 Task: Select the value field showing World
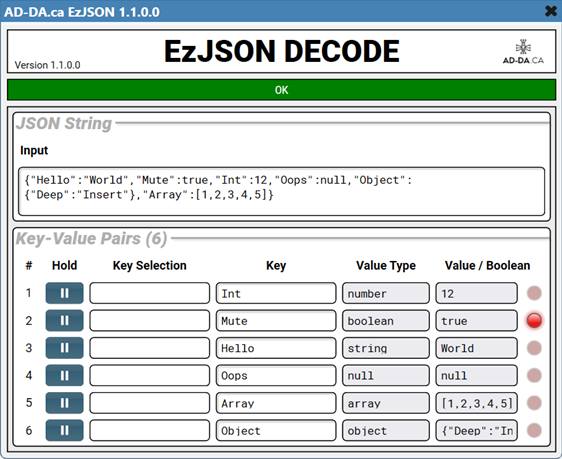477,348
